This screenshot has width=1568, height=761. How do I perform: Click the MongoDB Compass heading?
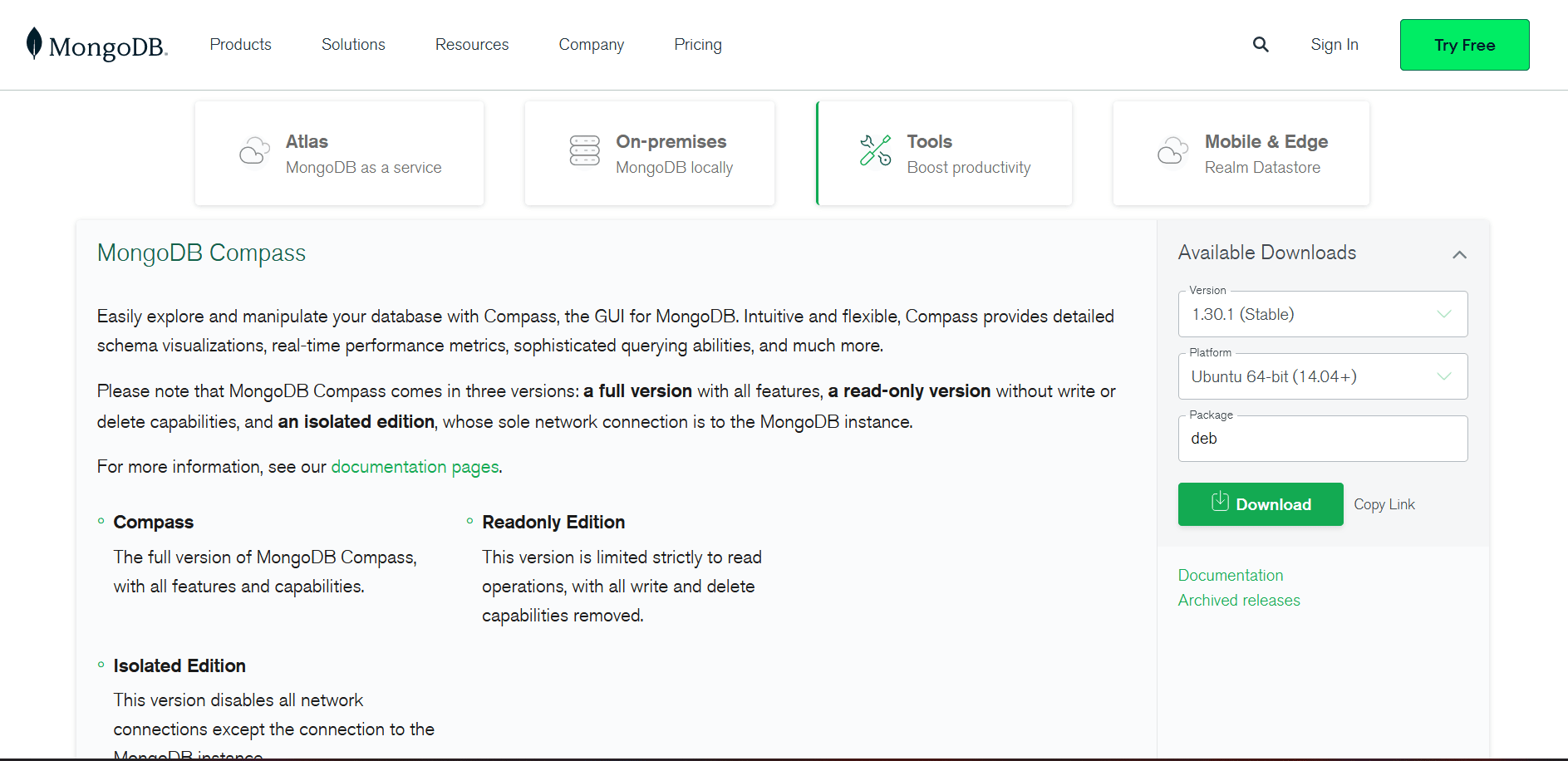click(x=201, y=253)
